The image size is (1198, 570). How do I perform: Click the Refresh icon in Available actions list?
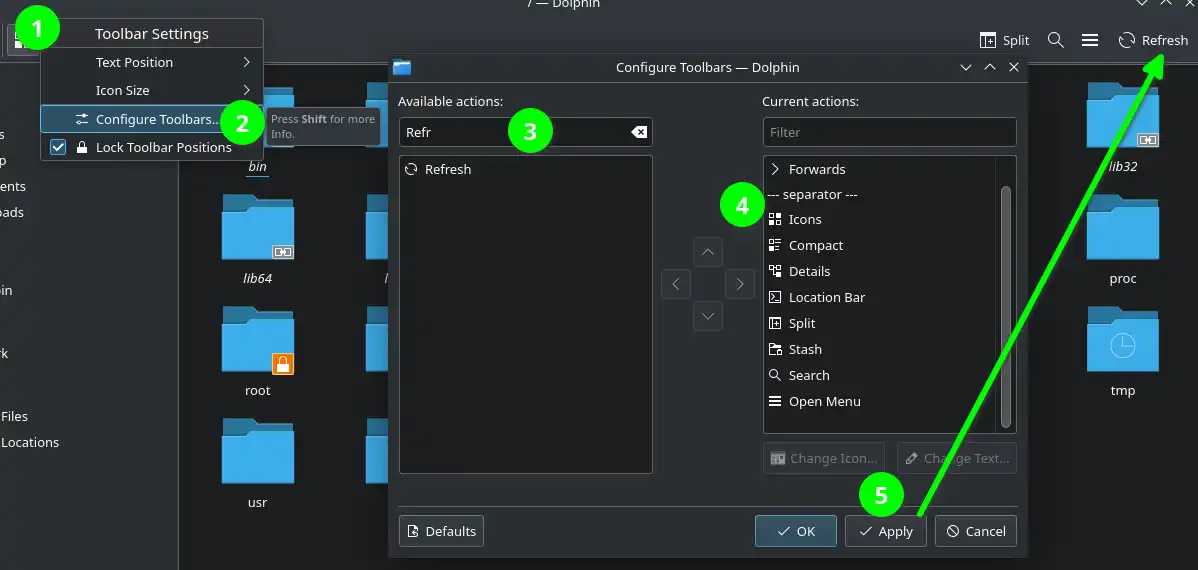tap(411, 170)
